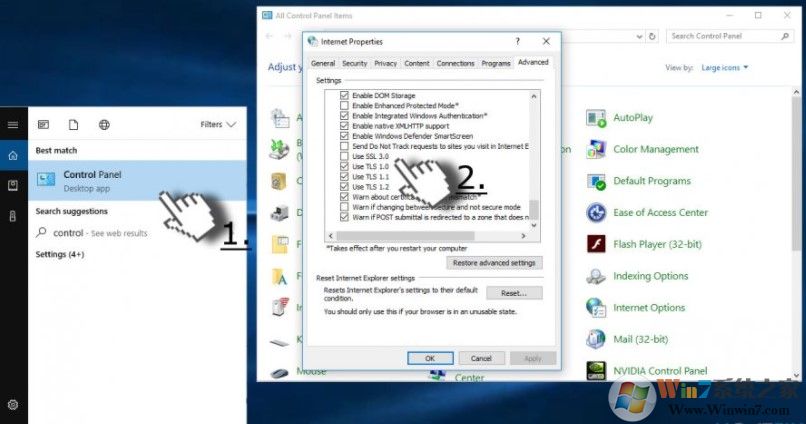
Task: Toggle Use TLS 1.0 checkbox
Action: pyautogui.click(x=344, y=167)
